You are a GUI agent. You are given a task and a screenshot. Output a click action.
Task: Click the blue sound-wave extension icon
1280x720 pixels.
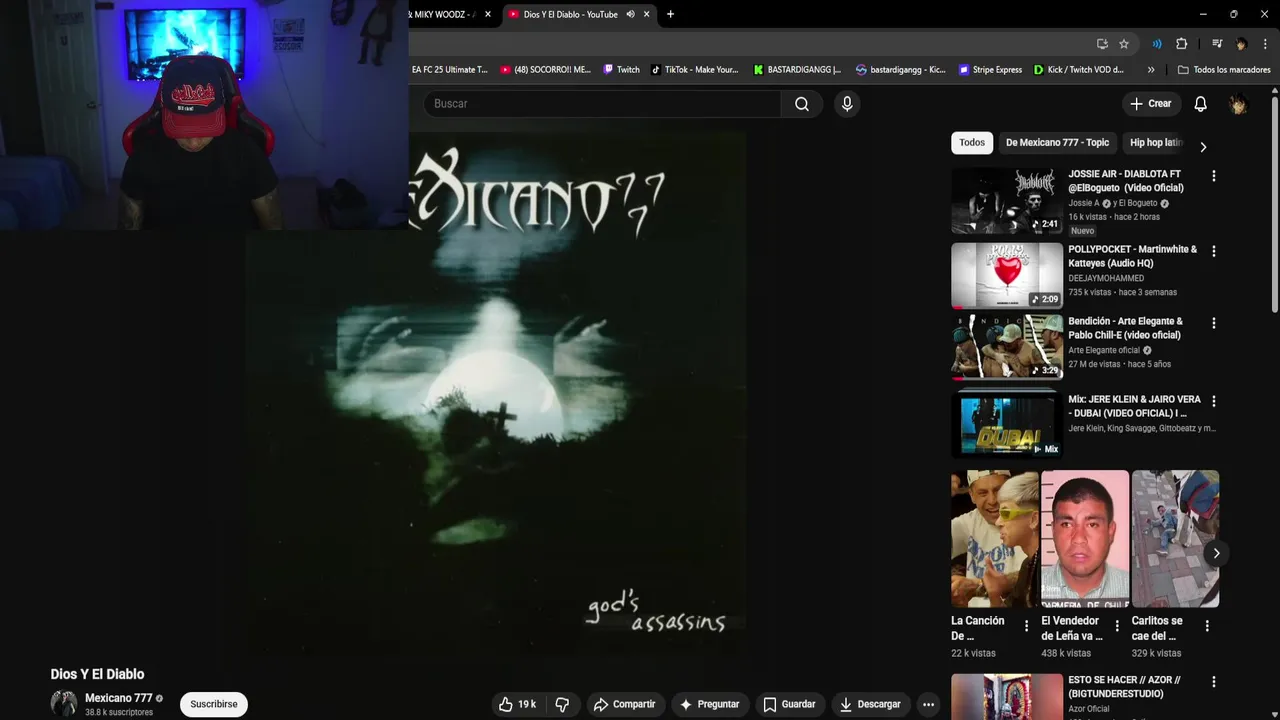click(x=1157, y=44)
